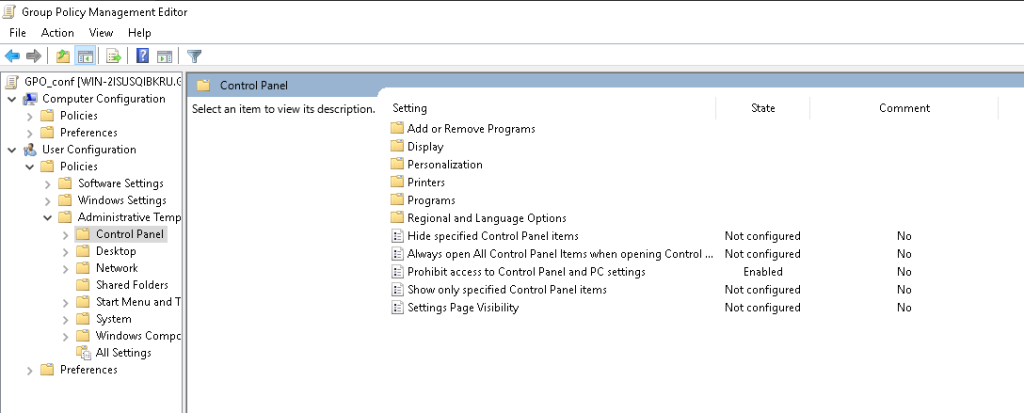The image size is (1024, 413).
Task: Click the blue question mark Help icon
Action: click(143, 56)
